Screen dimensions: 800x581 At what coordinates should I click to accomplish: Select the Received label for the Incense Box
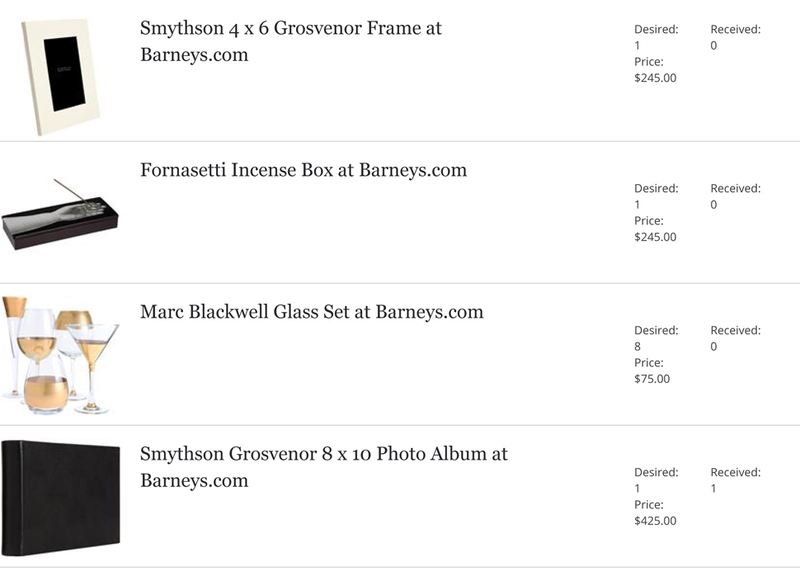pos(735,189)
